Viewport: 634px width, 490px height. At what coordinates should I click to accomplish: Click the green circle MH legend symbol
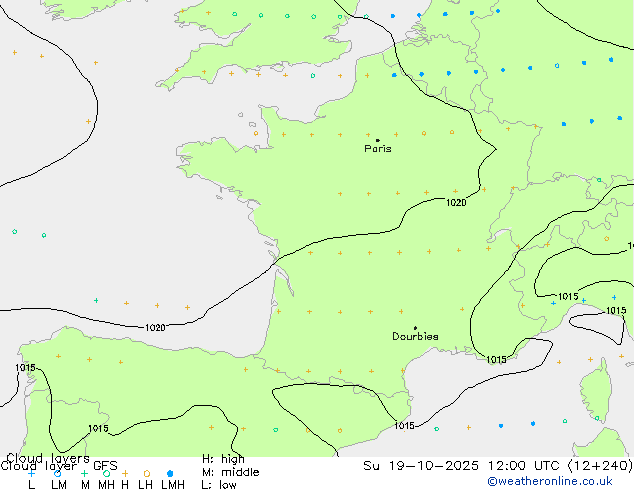pos(106,473)
